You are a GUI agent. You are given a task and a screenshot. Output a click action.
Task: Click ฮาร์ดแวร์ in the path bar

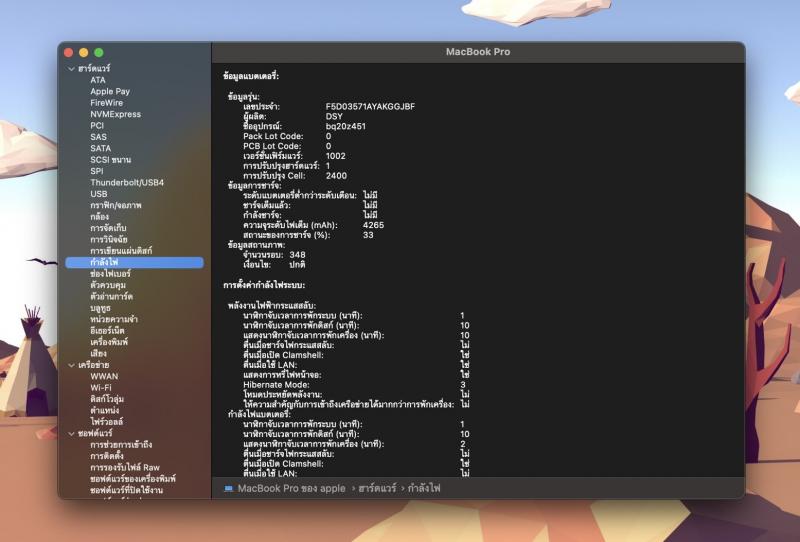coord(377,488)
